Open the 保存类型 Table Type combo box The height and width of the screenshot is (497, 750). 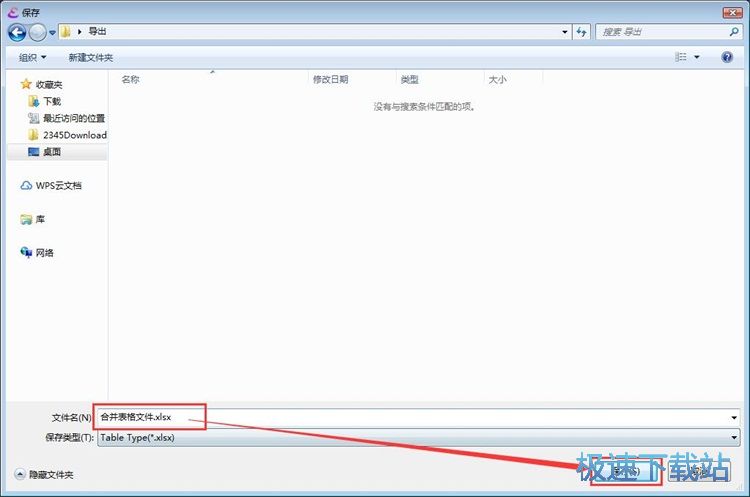(419, 438)
